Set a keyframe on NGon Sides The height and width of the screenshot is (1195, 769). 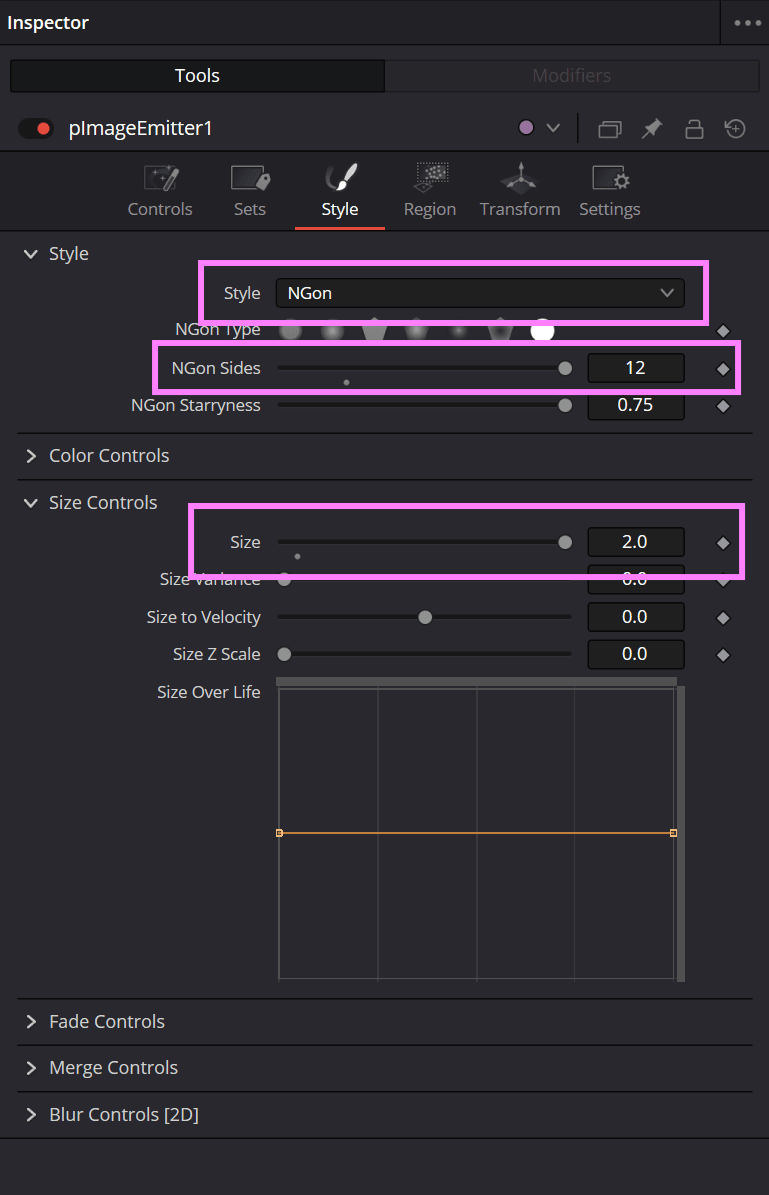tap(722, 367)
